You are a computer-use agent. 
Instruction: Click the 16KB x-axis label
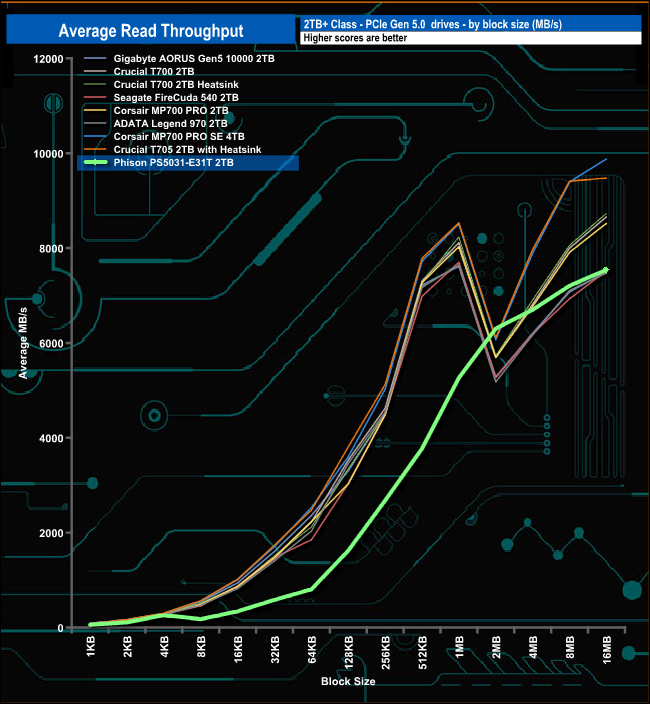coord(238,649)
